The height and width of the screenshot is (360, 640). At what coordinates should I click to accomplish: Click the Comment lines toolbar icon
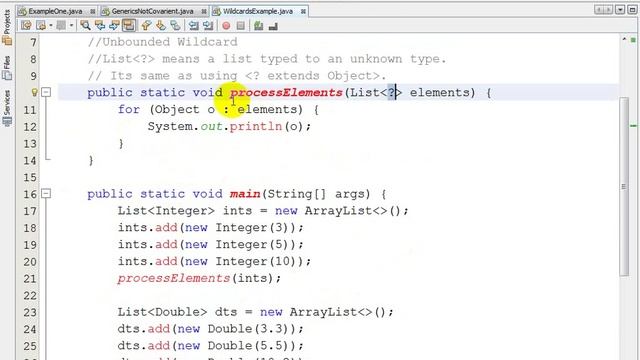[258, 26]
